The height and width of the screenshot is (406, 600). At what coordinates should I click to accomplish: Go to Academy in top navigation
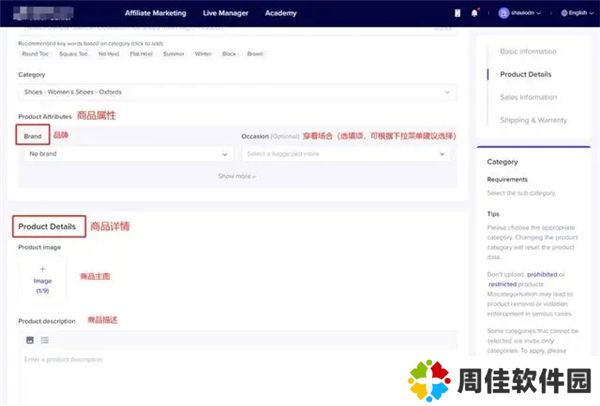(280, 13)
